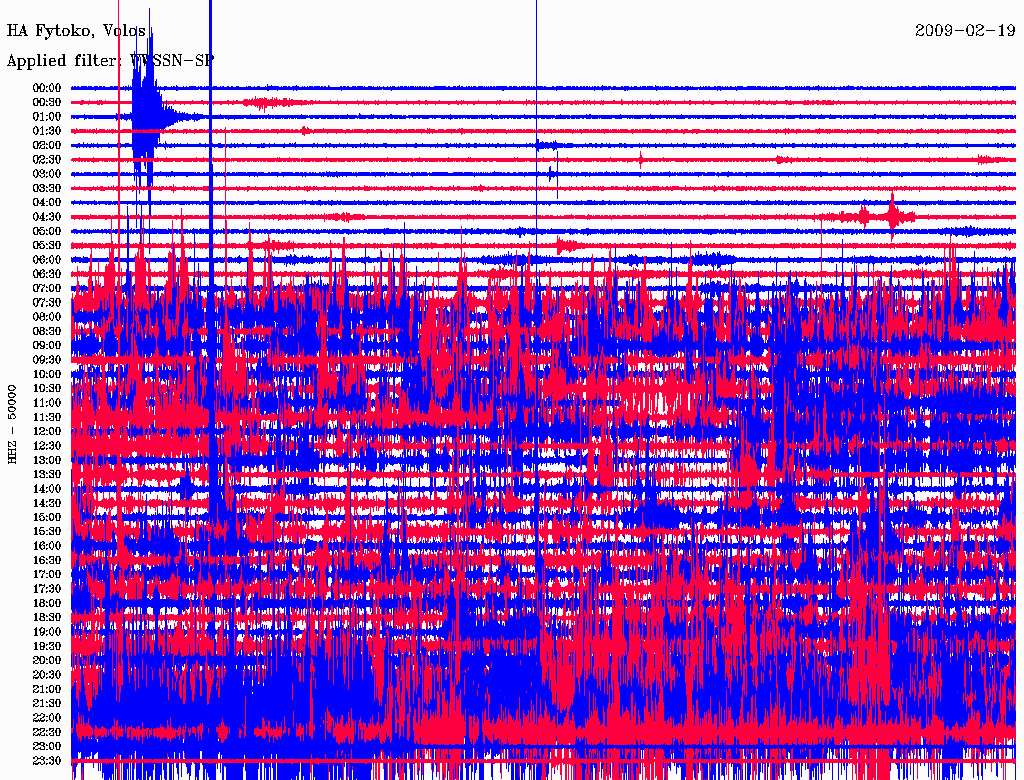The image size is (1024, 780).
Task: Select the 10:30 time label
Action: (x=47, y=388)
